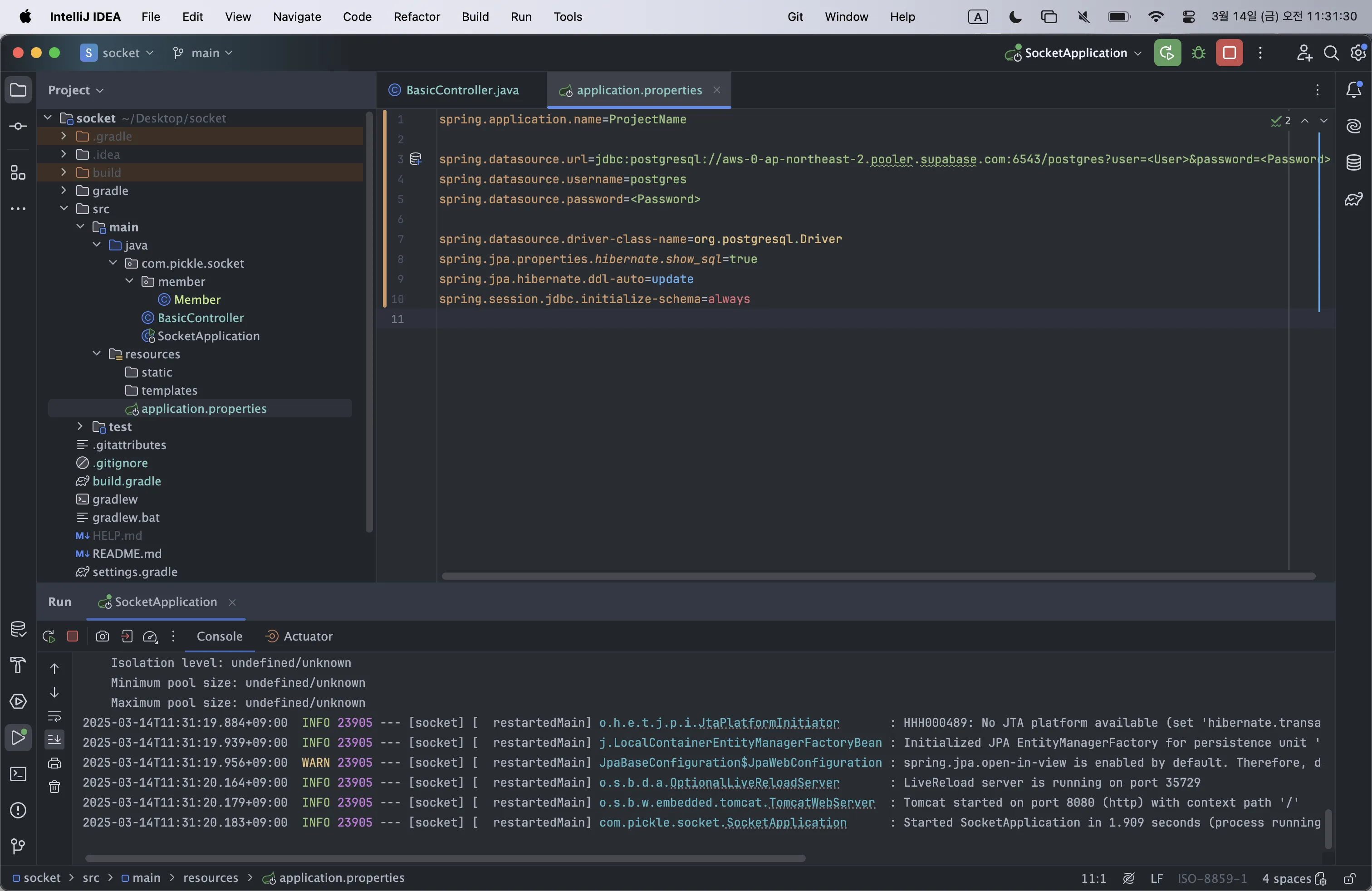
Task: Switch to the BasicController.java tab
Action: click(462, 90)
